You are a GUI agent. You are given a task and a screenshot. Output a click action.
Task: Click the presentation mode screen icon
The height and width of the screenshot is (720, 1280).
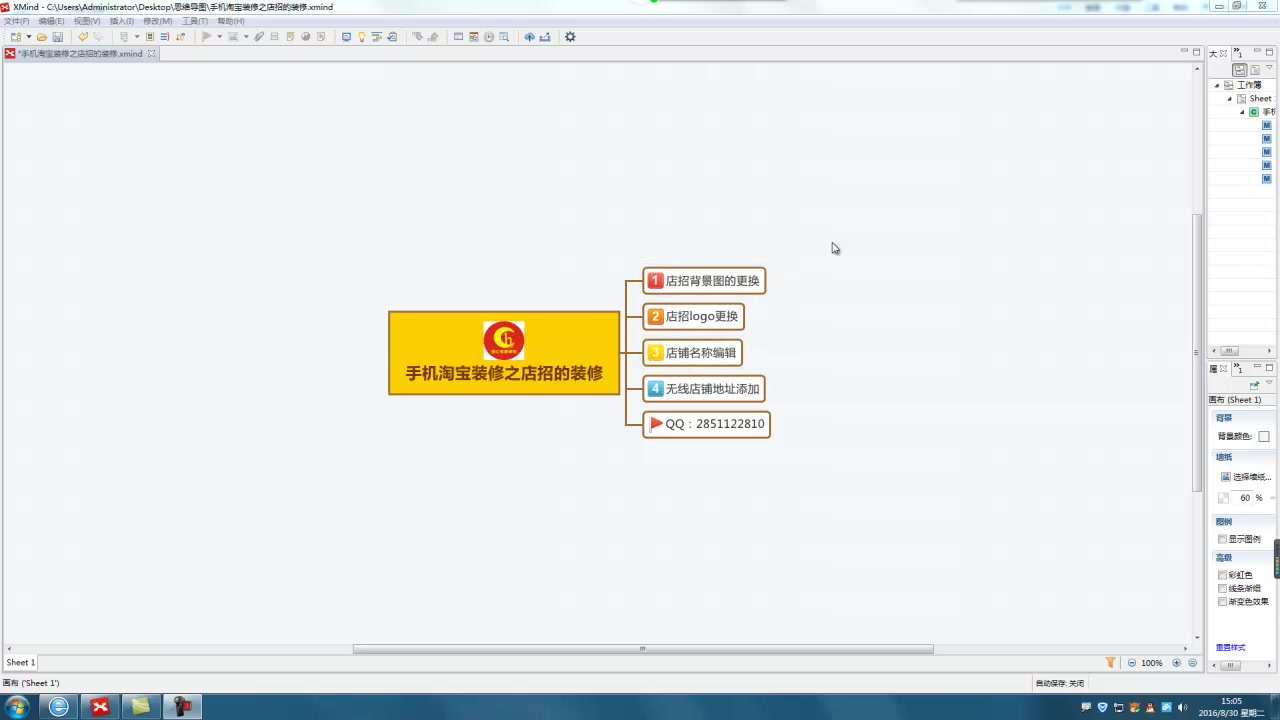(x=346, y=37)
